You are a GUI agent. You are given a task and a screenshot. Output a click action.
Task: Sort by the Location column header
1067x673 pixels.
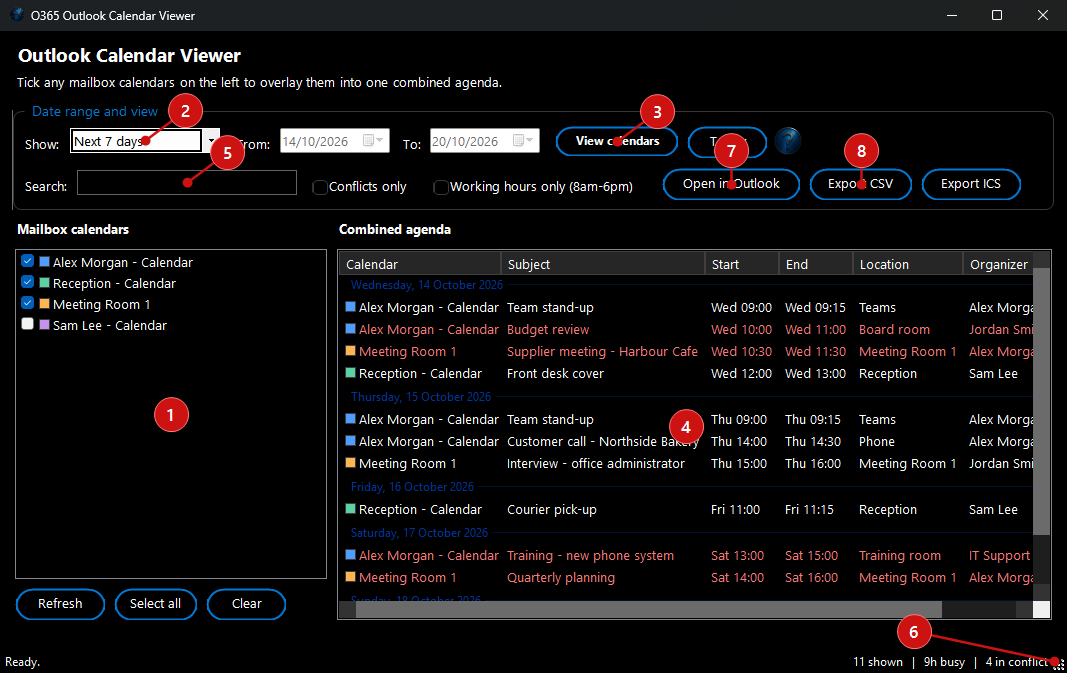point(908,264)
